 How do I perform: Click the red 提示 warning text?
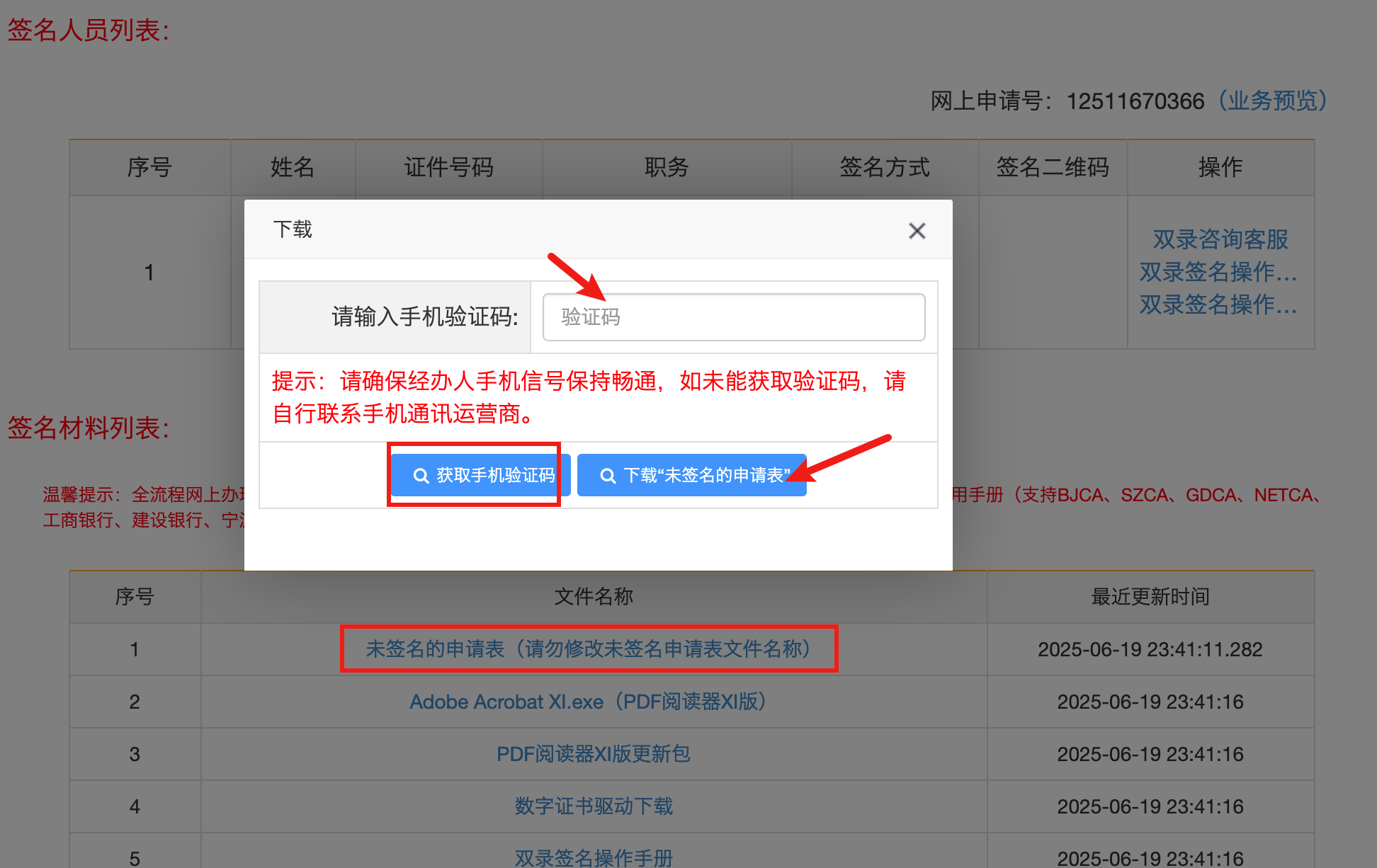point(589,397)
